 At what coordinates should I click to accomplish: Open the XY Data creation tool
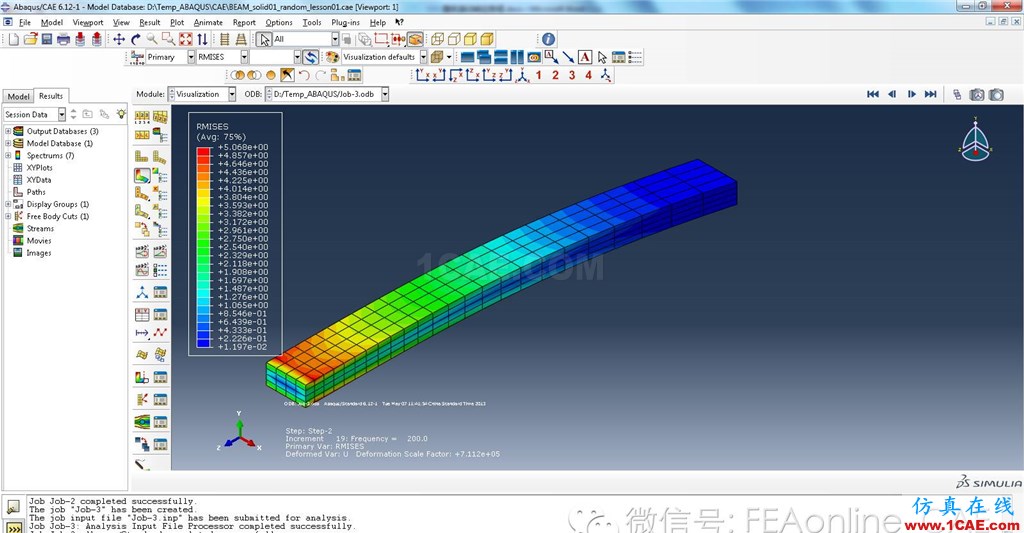pos(142,315)
